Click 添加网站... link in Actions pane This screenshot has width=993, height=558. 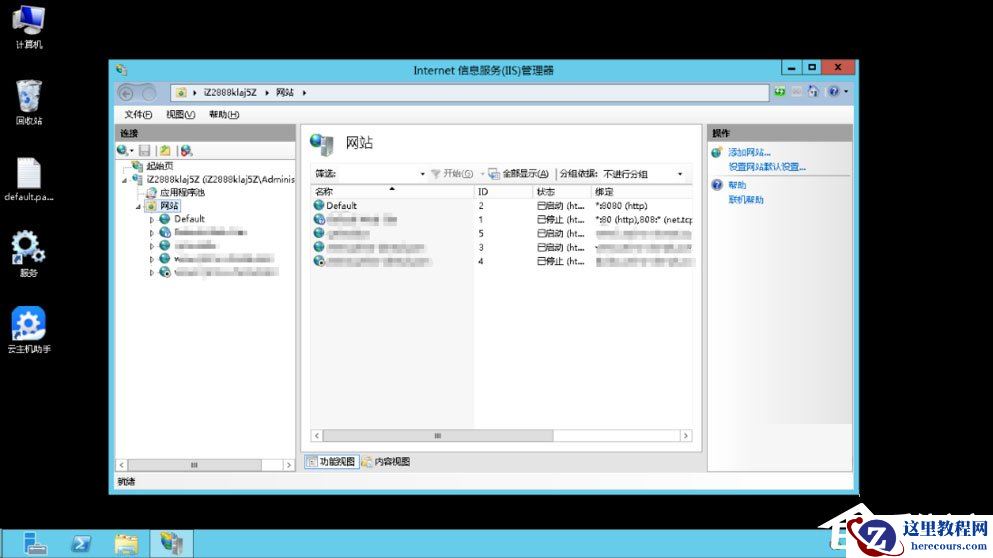749,153
